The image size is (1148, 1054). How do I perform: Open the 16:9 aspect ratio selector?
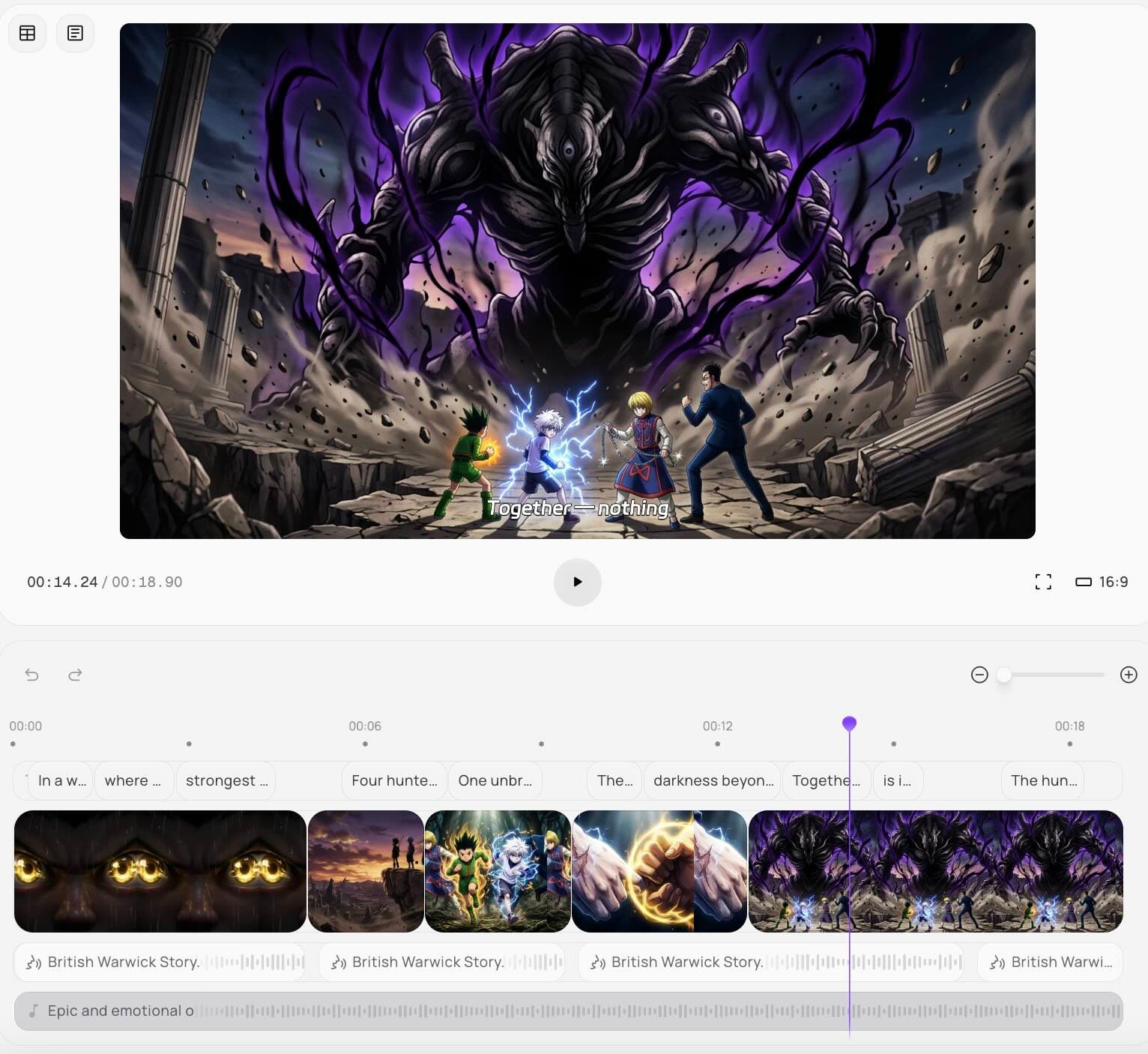coord(1102,582)
